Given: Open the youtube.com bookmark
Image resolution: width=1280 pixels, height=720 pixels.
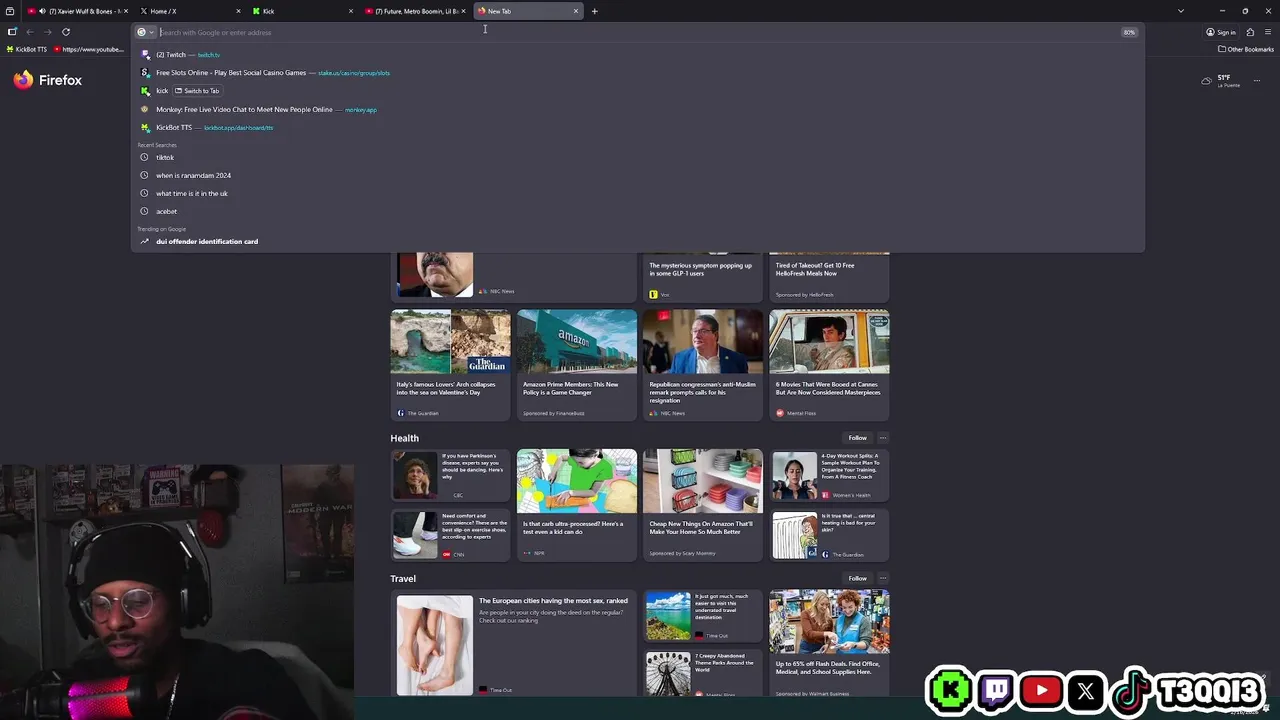Looking at the screenshot, I should point(89,49).
